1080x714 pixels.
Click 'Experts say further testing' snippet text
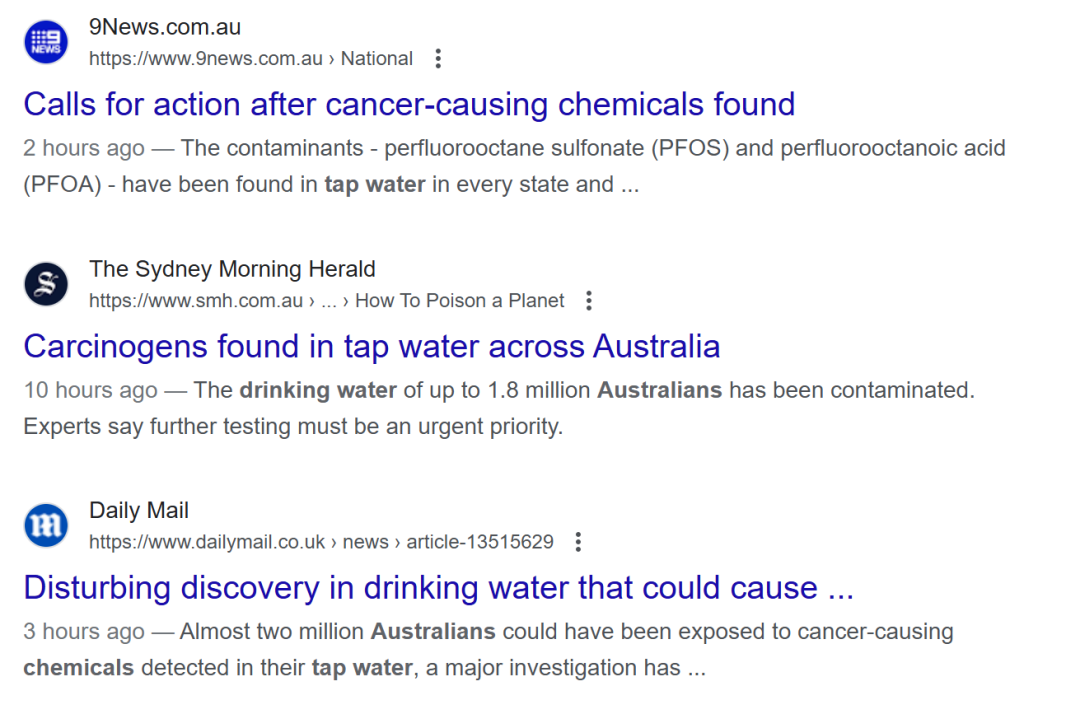tap(293, 427)
